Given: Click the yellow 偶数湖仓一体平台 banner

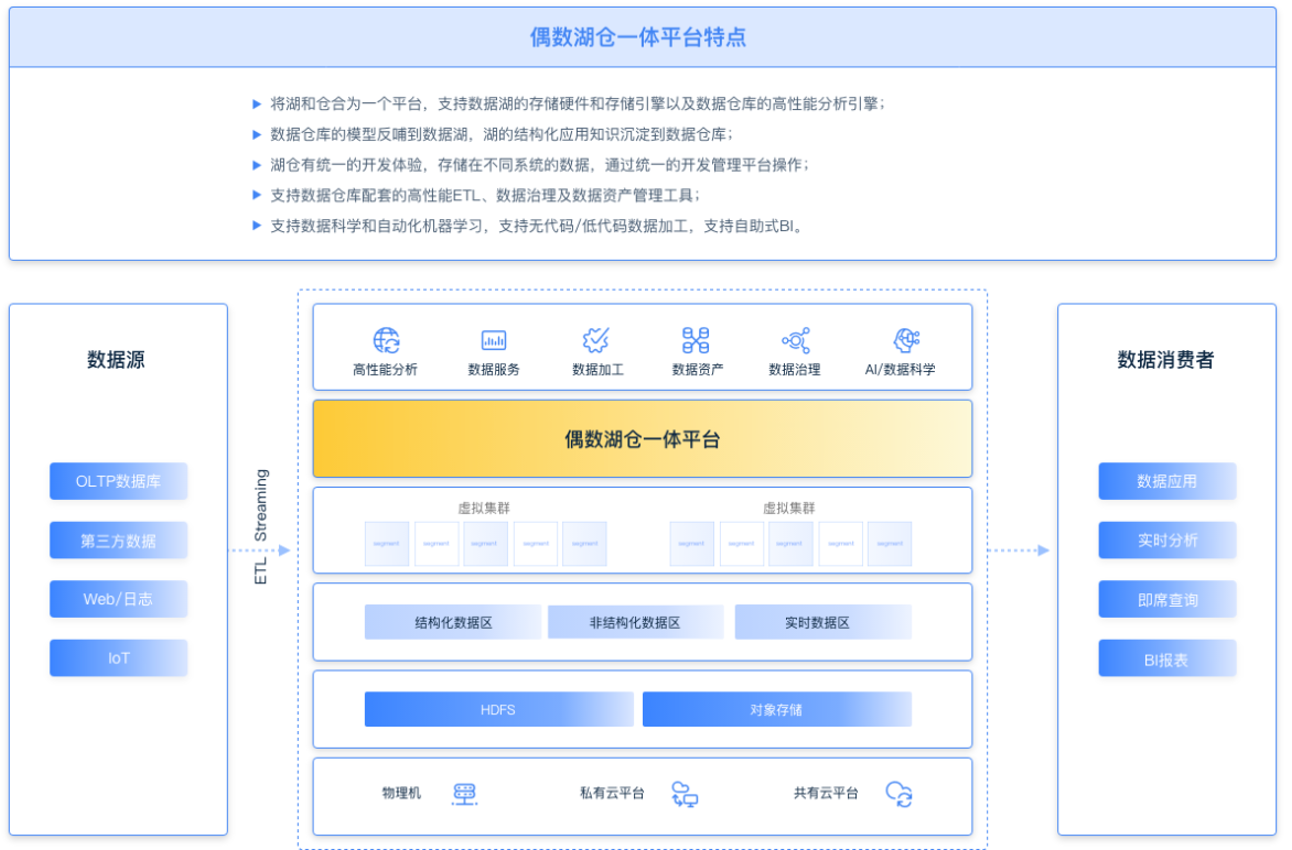Looking at the screenshot, I should pos(642,439).
